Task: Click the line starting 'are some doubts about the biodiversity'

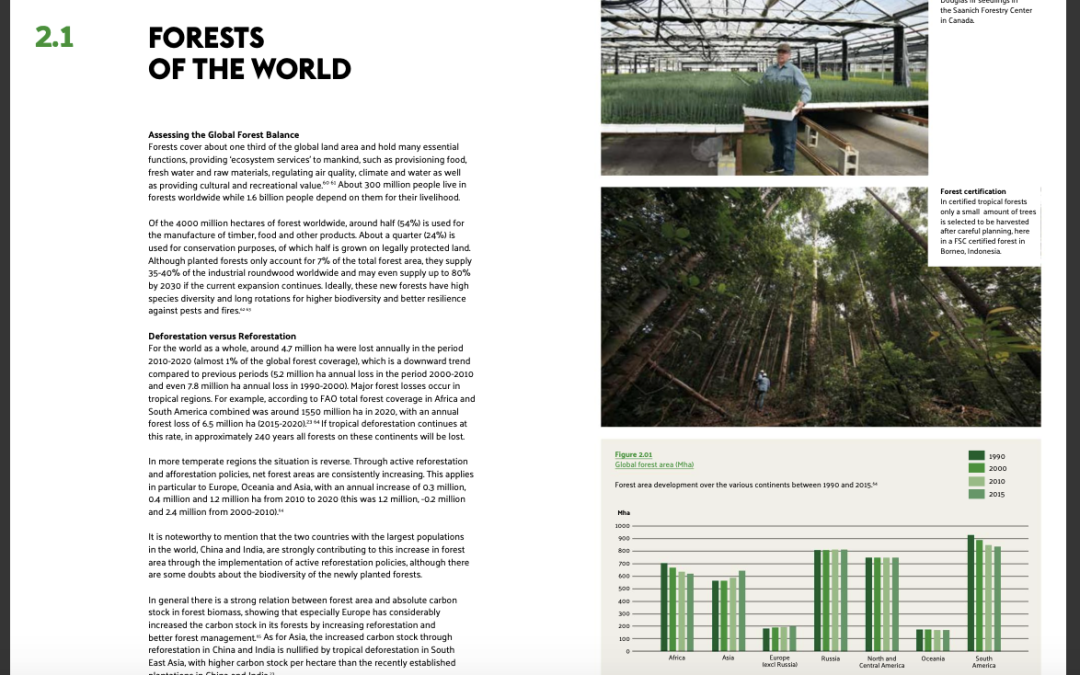Action: tap(285, 574)
